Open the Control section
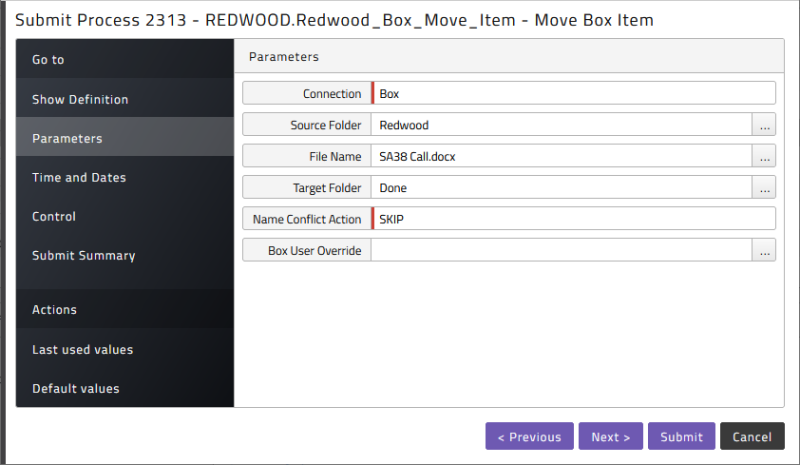Viewport: 800px width, 465px height. pos(125,216)
